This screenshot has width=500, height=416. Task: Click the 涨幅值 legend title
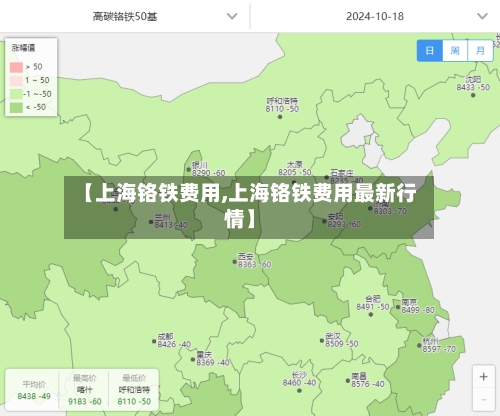pos(23,48)
